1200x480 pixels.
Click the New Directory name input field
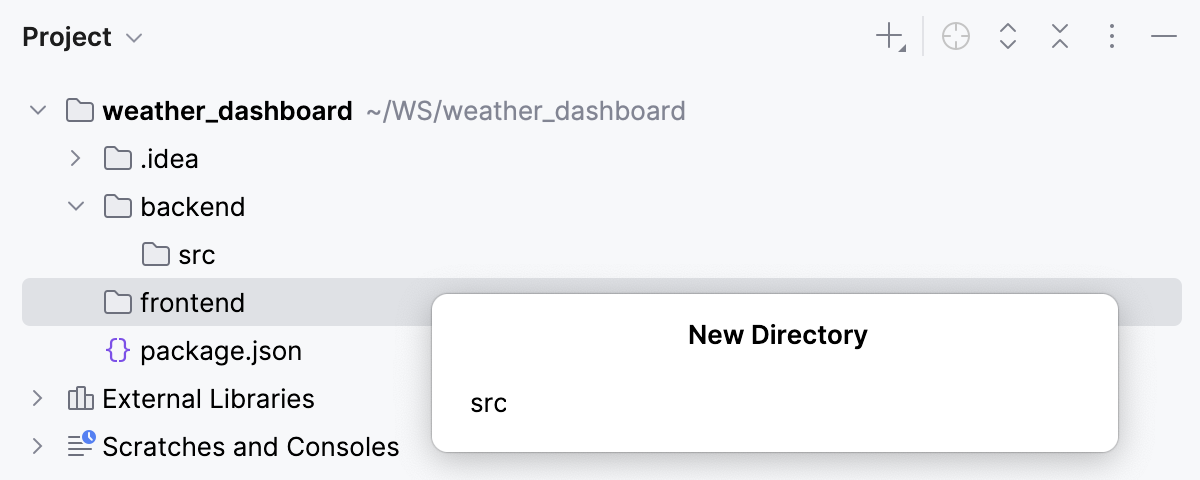coord(775,404)
